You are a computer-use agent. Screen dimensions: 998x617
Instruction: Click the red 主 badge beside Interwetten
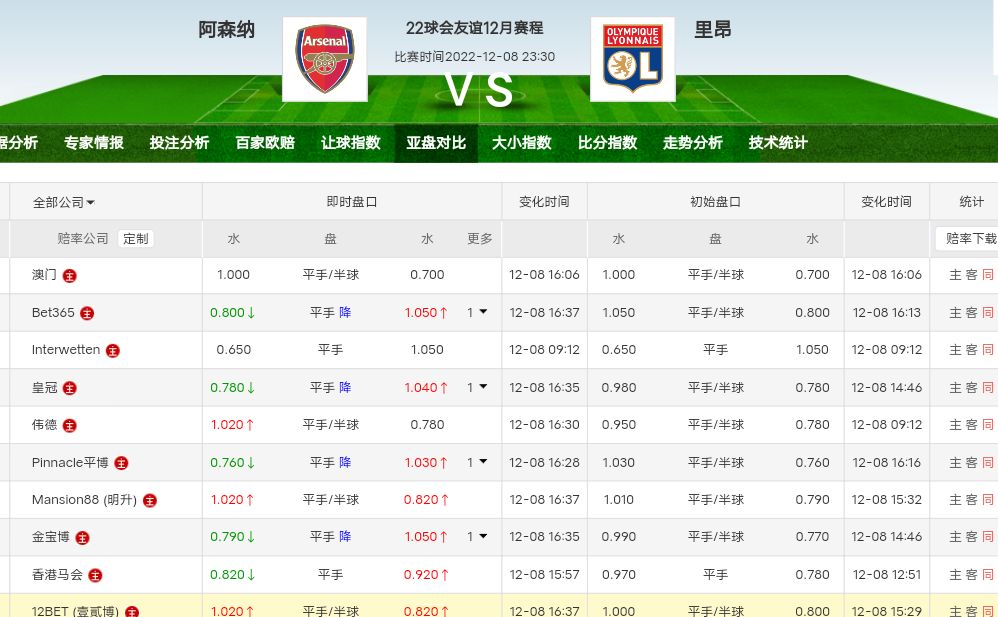pos(113,351)
